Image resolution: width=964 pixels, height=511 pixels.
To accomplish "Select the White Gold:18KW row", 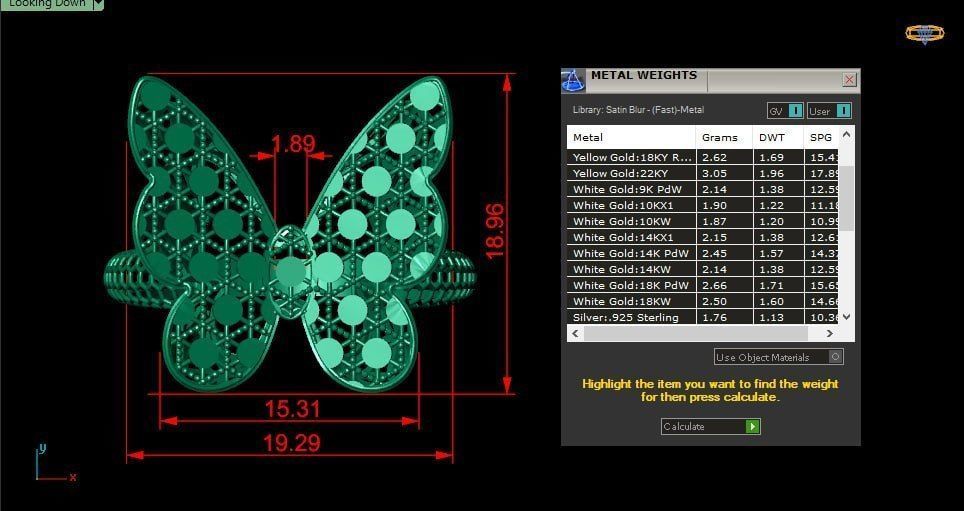I will (703, 301).
